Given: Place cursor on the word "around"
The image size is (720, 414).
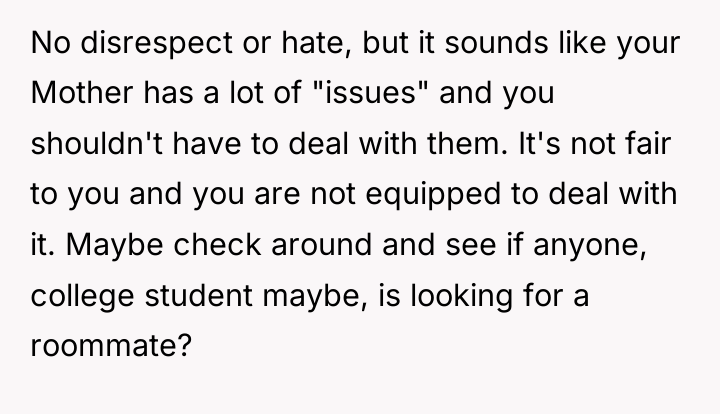Looking at the screenshot, I should [321, 244].
